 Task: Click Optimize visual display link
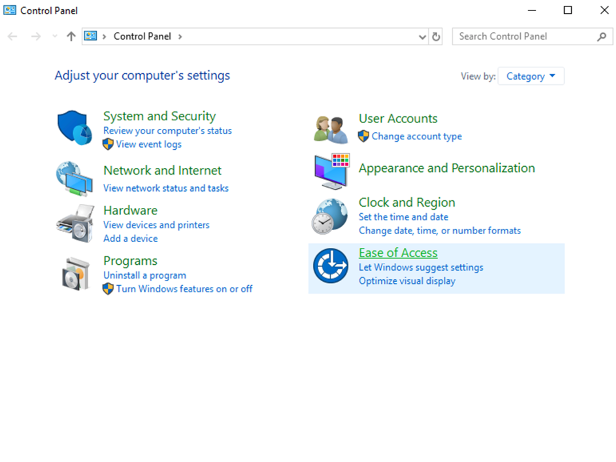tap(407, 281)
